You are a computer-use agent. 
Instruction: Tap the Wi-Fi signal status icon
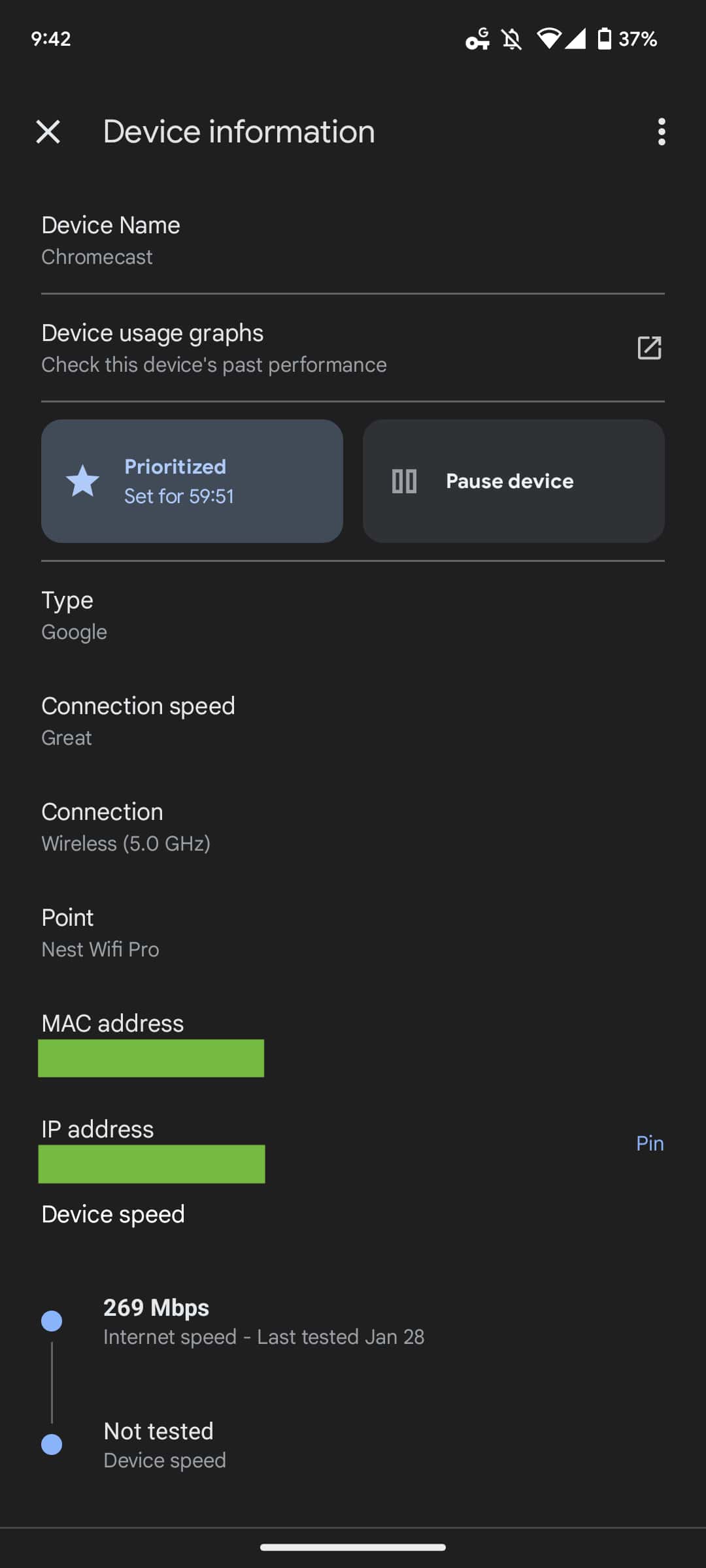pos(549,39)
